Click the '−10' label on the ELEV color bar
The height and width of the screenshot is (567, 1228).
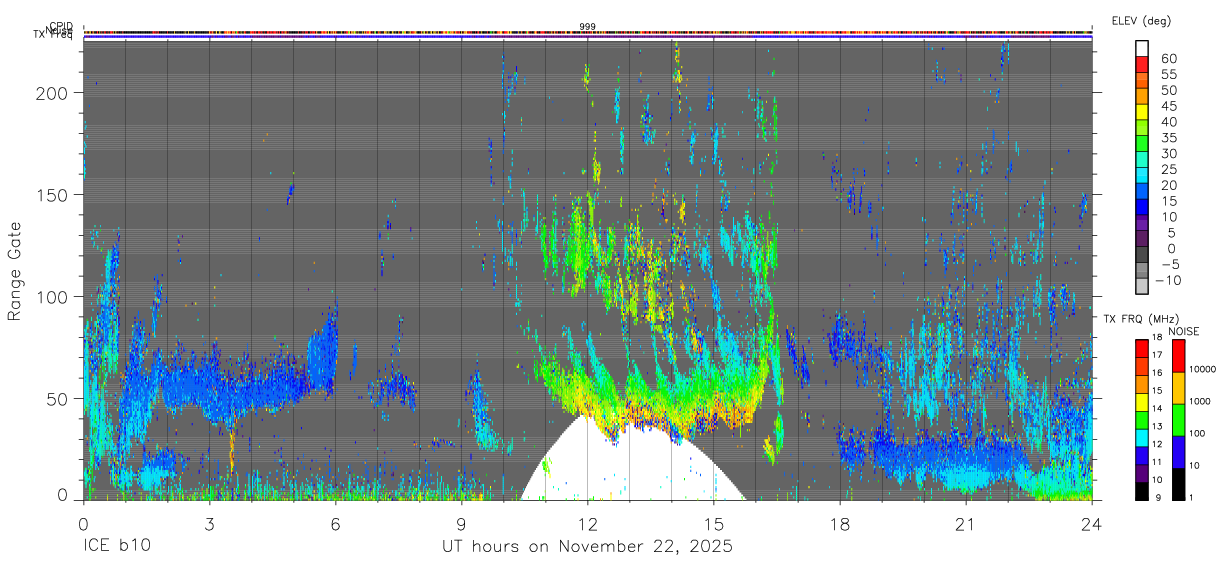[x=1169, y=281]
